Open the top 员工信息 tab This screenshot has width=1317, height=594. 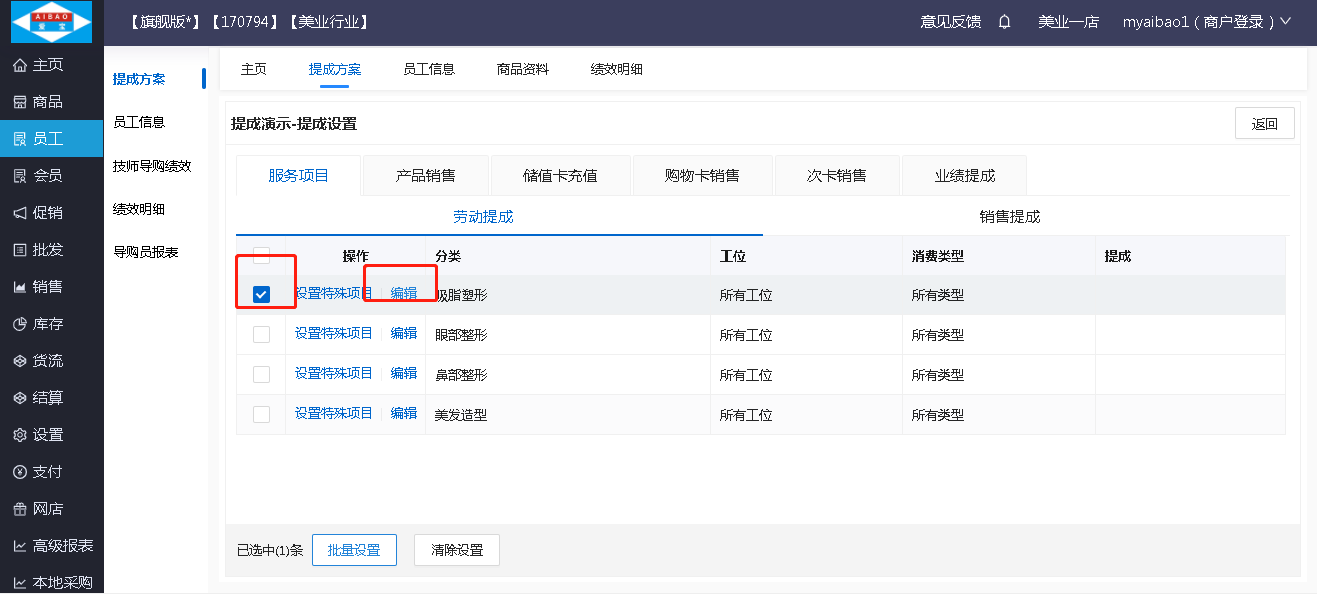tap(429, 69)
